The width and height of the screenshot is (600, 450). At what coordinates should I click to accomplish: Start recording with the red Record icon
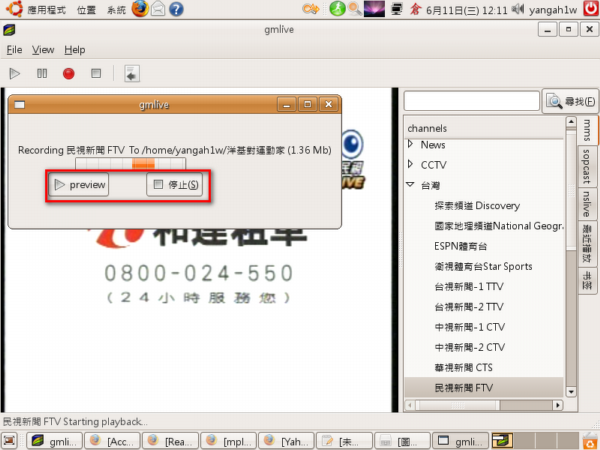69,73
